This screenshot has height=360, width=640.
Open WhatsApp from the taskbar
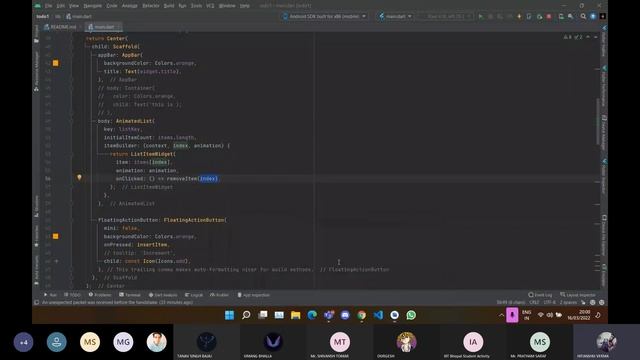(x=411, y=315)
